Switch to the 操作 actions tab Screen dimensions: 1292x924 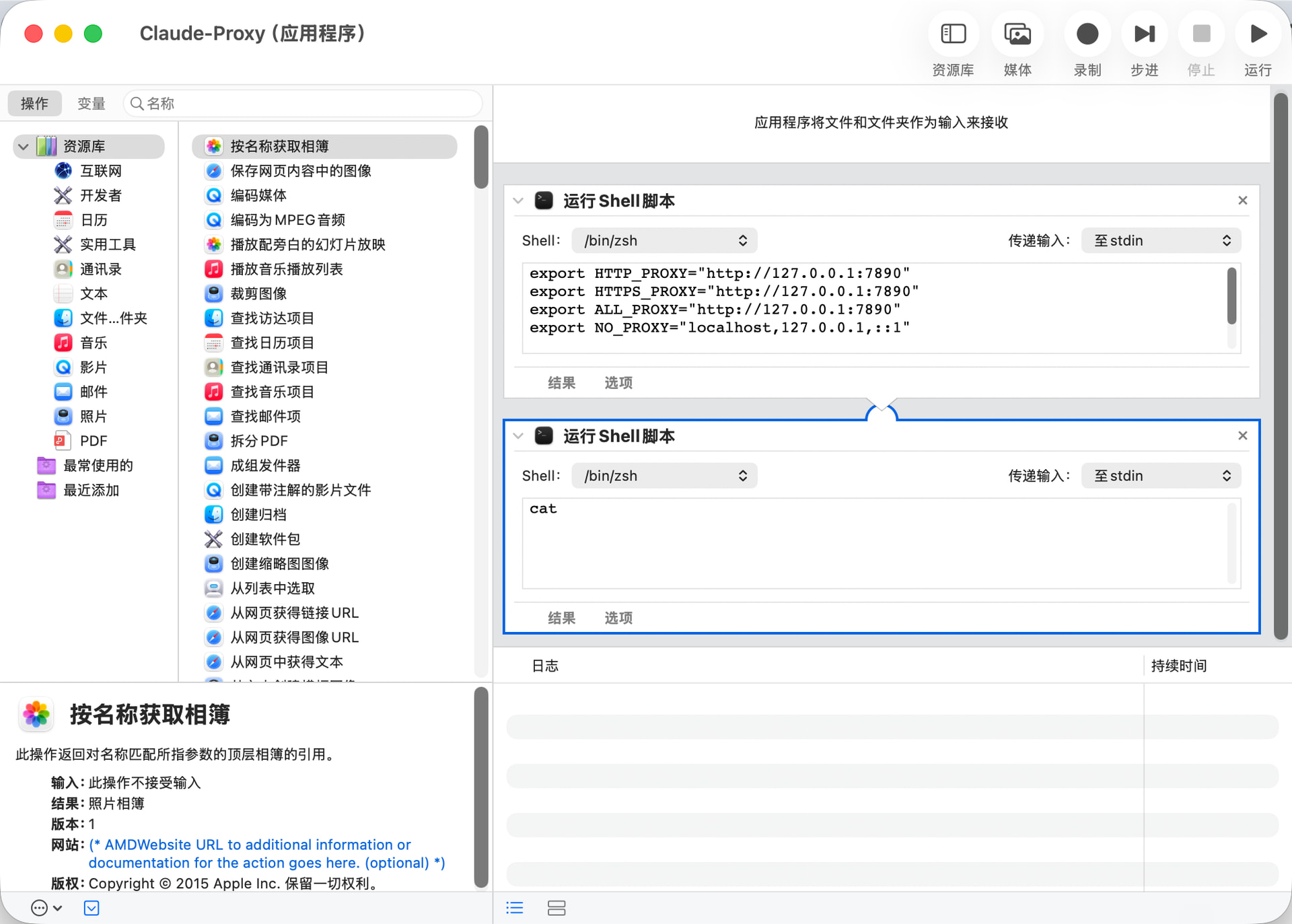click(34, 103)
